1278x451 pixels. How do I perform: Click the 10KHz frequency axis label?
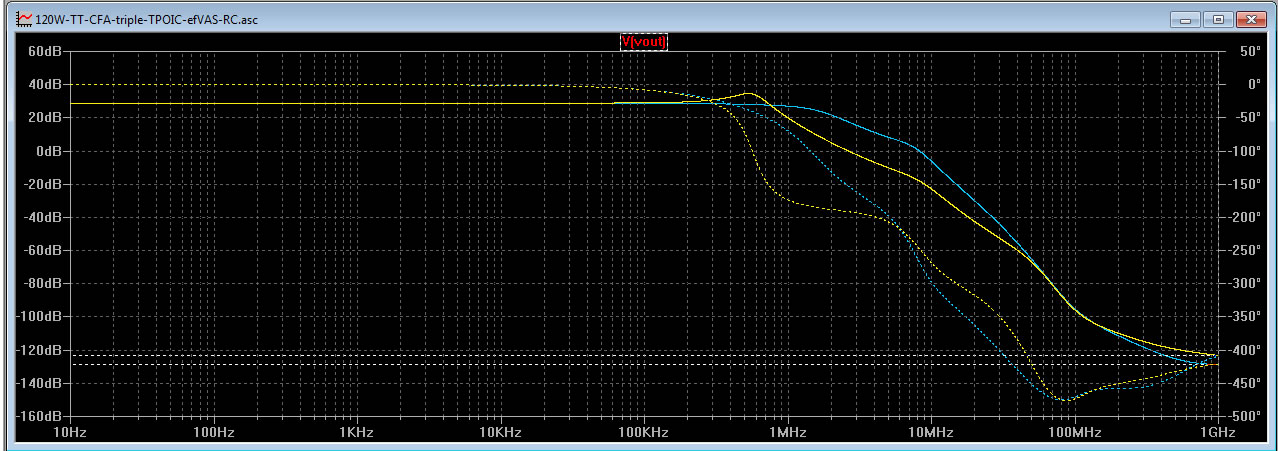(500, 433)
